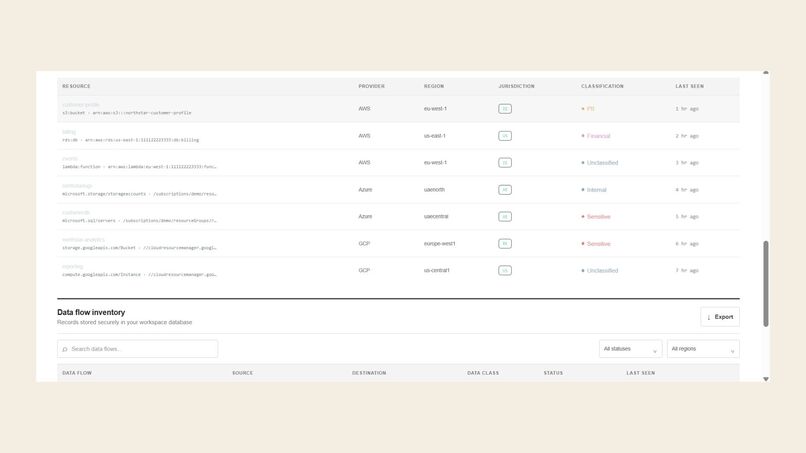This screenshot has width=806, height=453.
Task: Click the jurisdiction badge in the uaecentral row
Action: (505, 216)
